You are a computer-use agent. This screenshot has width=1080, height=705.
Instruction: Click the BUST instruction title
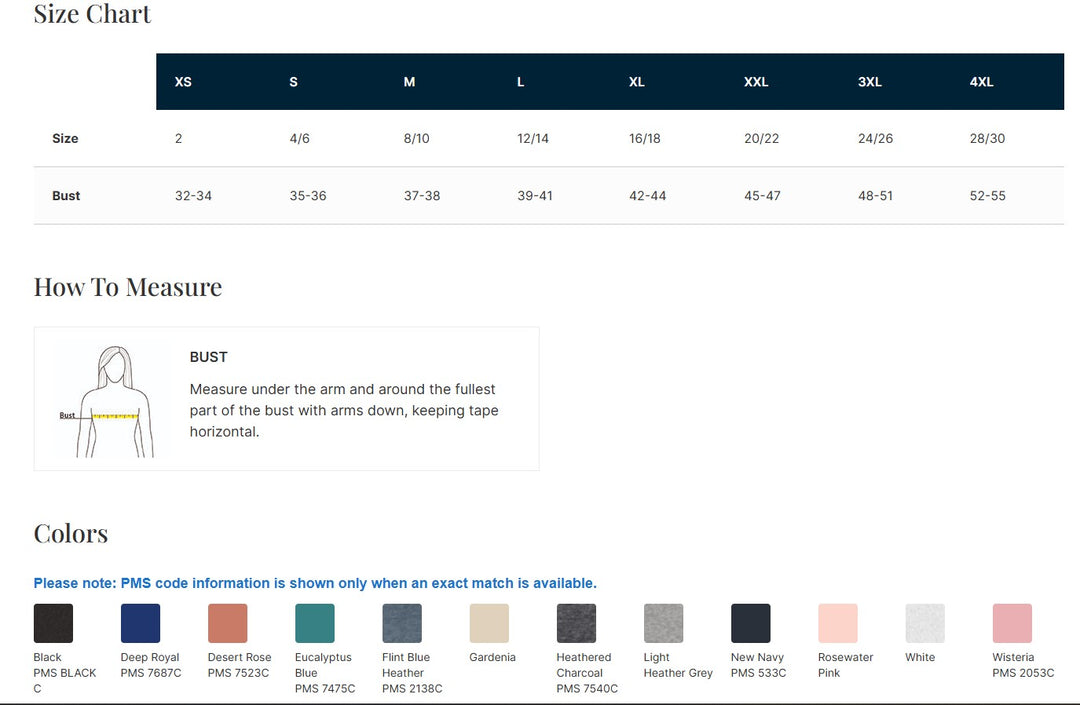209,357
